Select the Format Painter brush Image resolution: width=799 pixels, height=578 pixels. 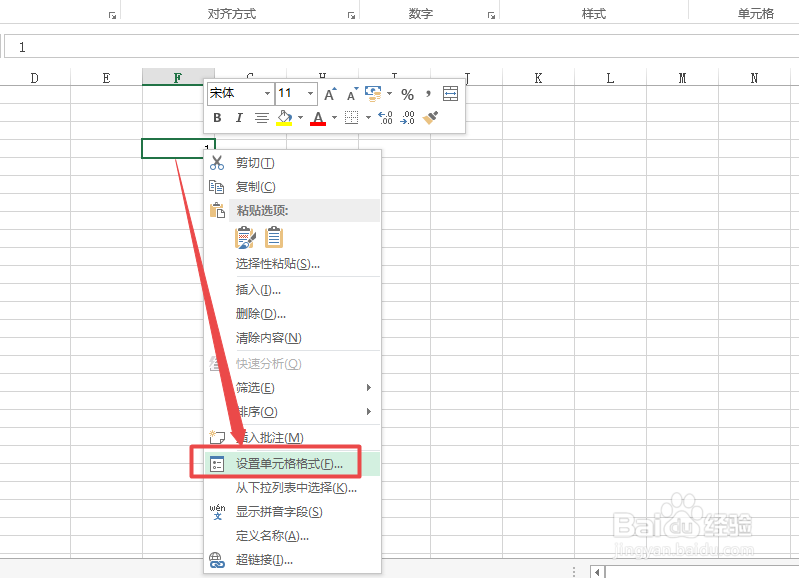431,118
